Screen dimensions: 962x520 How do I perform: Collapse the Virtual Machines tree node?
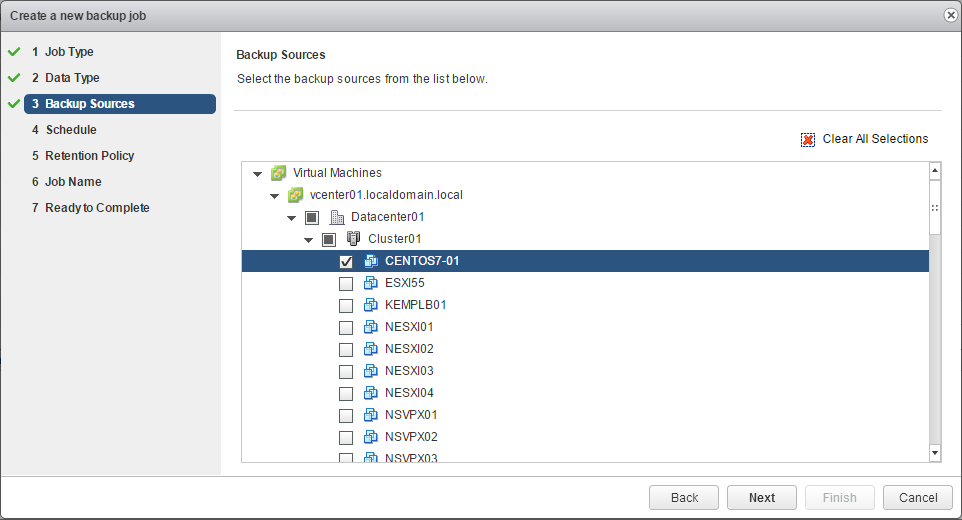(x=258, y=174)
